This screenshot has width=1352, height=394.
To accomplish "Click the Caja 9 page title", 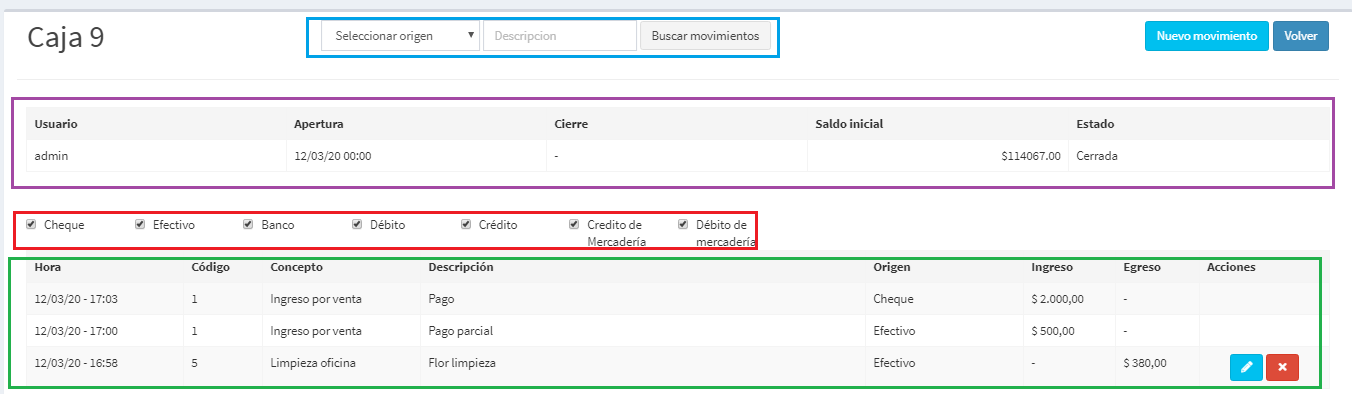I will pyautogui.click(x=66, y=37).
